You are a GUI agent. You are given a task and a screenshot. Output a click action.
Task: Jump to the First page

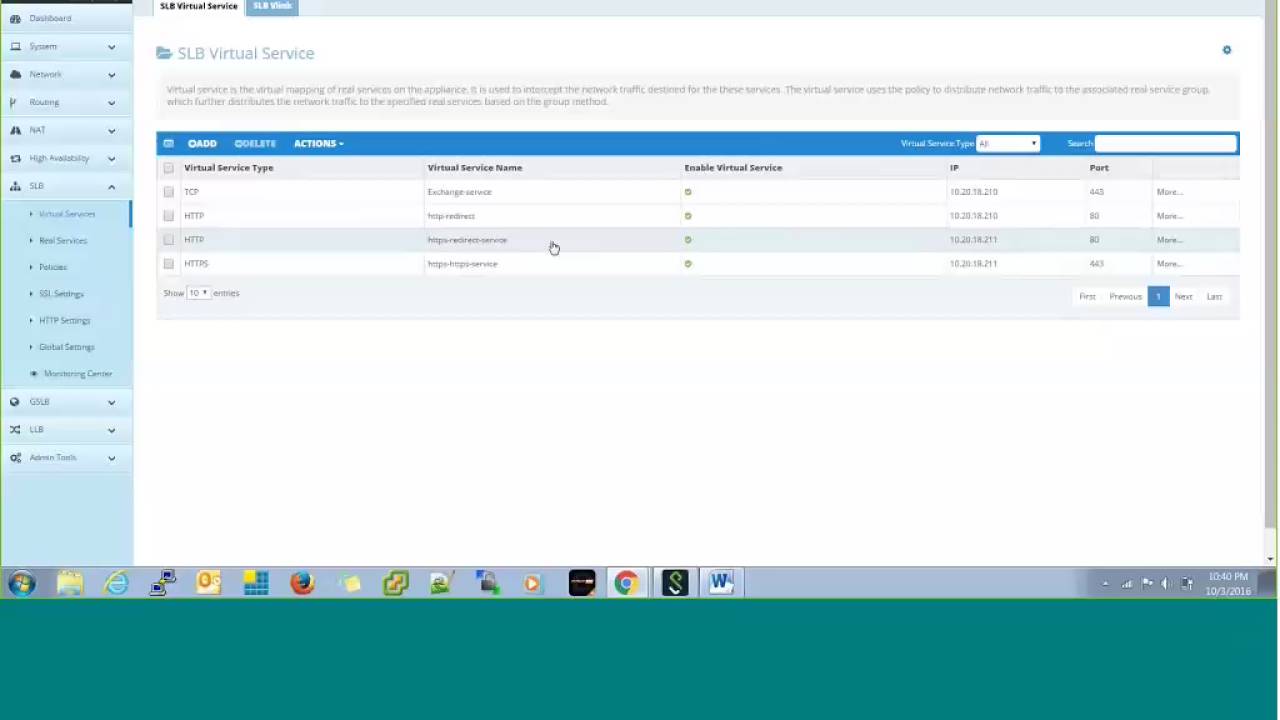tap(1087, 296)
